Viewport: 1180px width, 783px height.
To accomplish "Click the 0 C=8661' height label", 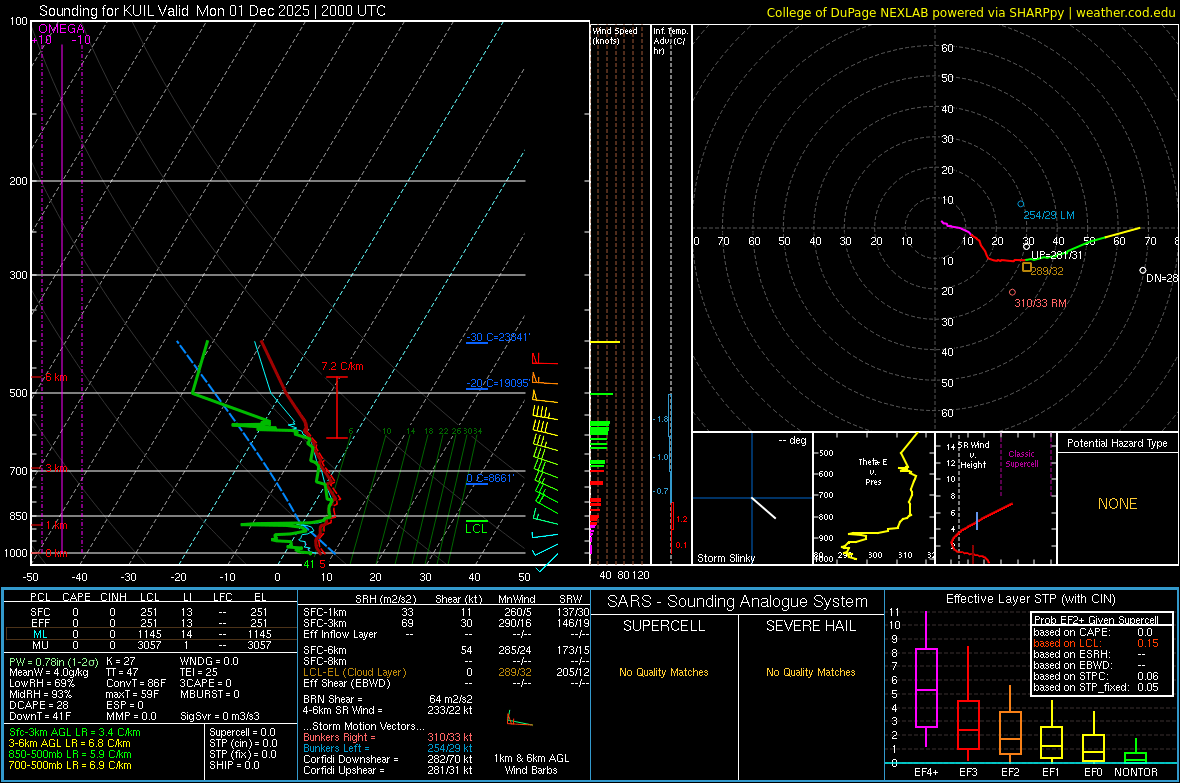I will tap(490, 478).
